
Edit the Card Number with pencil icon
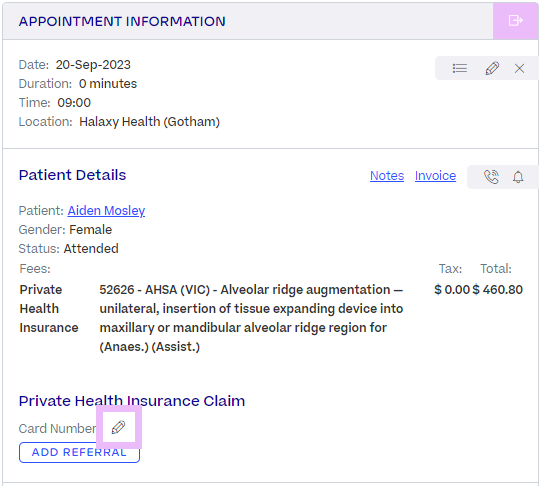(118, 427)
